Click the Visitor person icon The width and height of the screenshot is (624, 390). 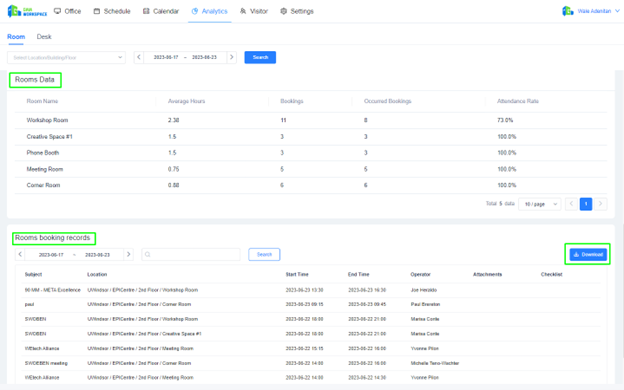tap(243, 11)
